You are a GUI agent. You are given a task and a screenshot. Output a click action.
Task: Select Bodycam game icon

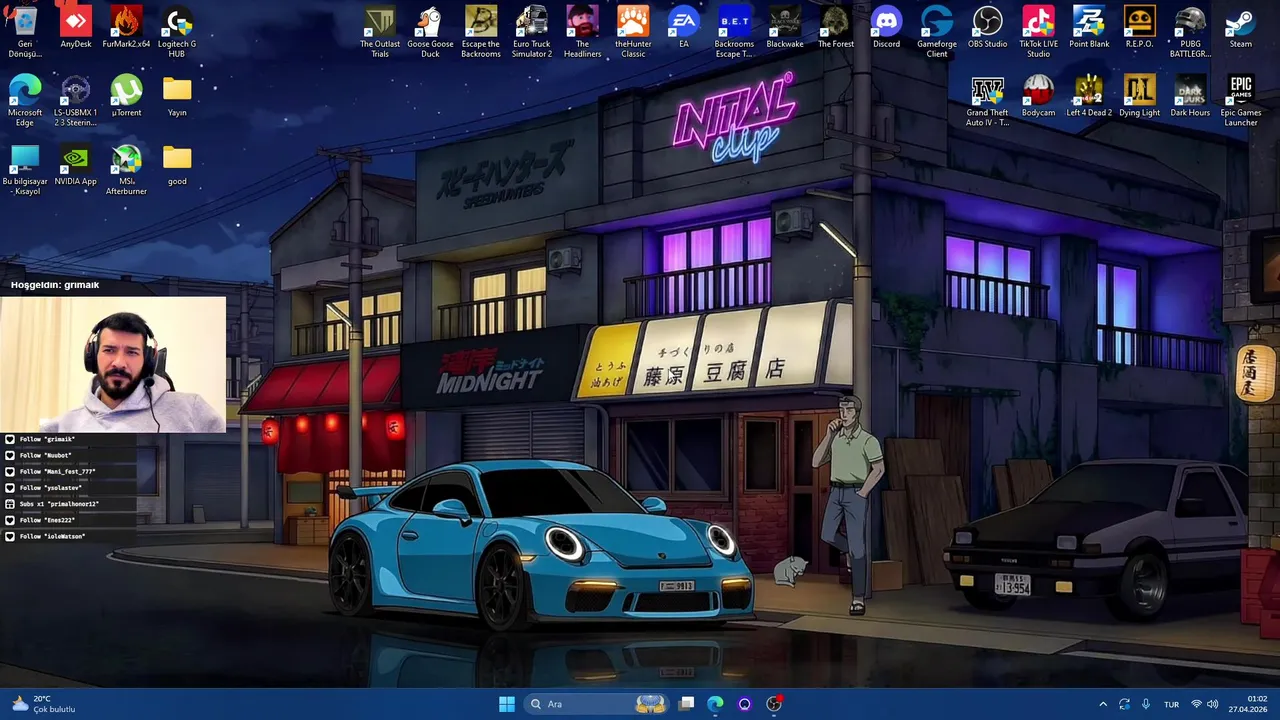point(1038,97)
